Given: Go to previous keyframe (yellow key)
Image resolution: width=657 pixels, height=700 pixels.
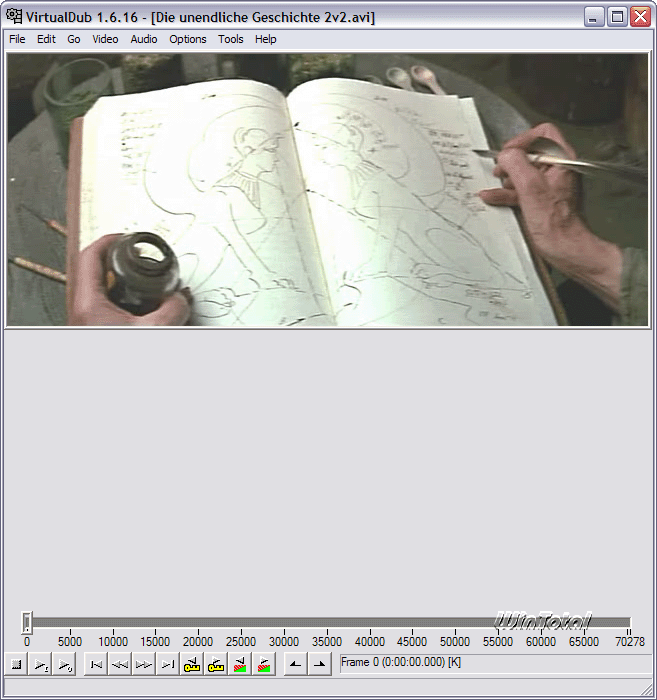Looking at the screenshot, I should [192, 664].
